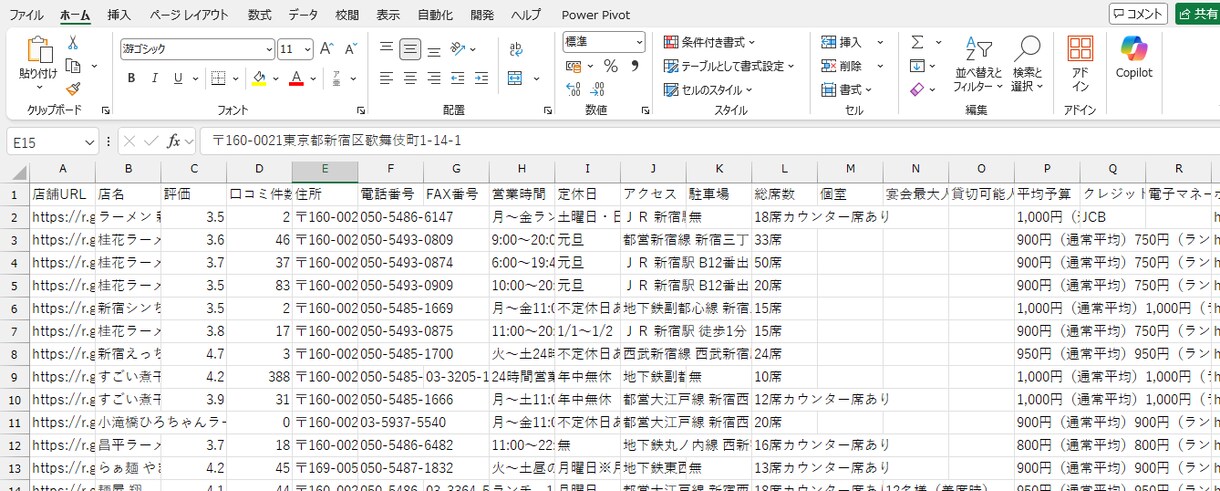Open Conditional Formatting (条件付き書式) menu

(x=709, y=42)
